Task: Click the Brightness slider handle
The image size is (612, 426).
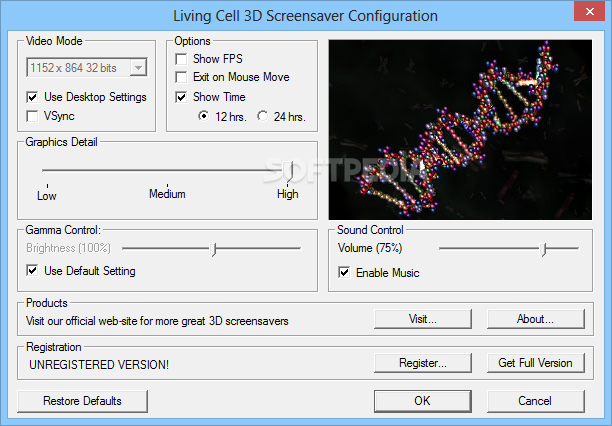Action: click(x=213, y=249)
